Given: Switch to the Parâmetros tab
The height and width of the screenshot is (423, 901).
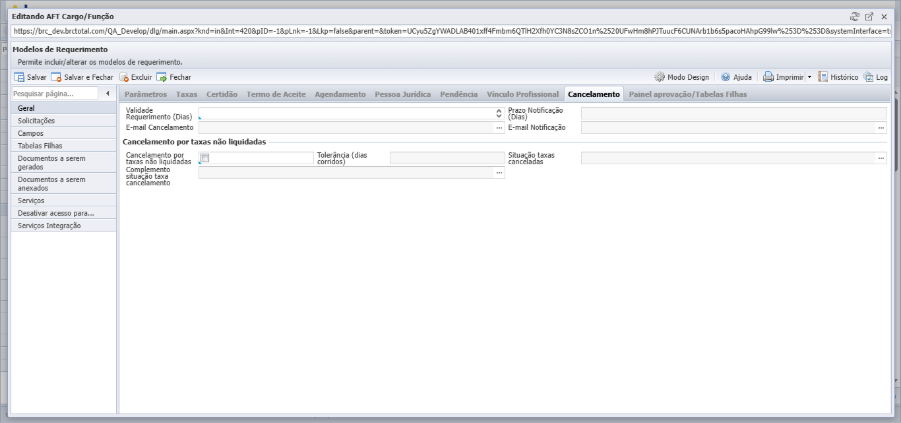Looking at the screenshot, I should click(146, 94).
